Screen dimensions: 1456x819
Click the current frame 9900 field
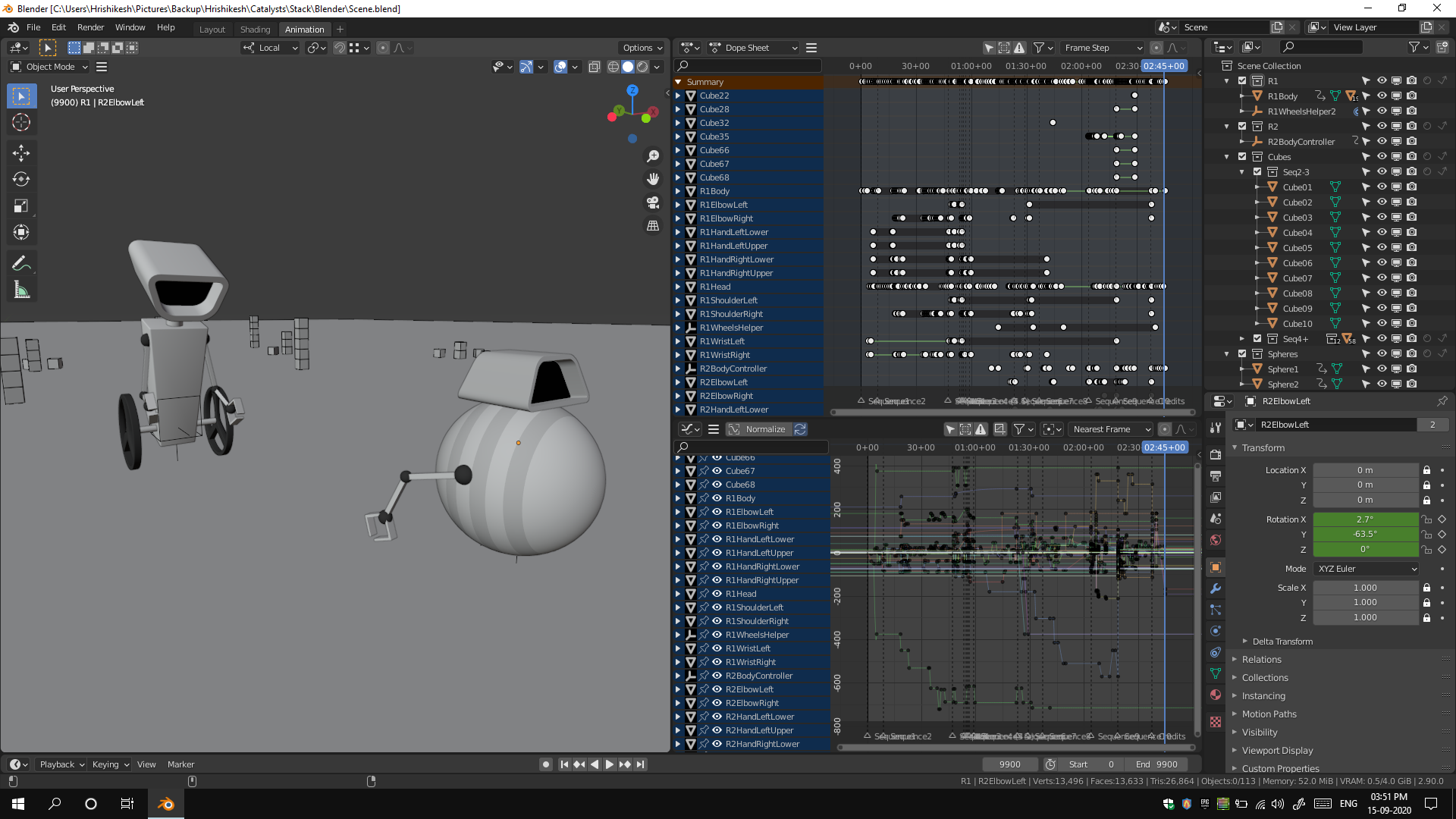[x=1009, y=764]
